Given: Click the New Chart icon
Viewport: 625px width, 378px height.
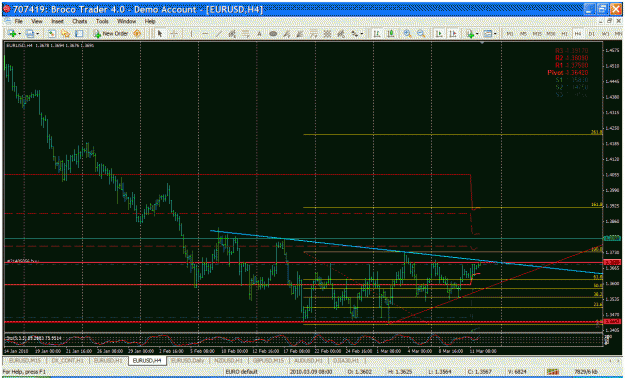Looking at the screenshot, I should [12, 34].
